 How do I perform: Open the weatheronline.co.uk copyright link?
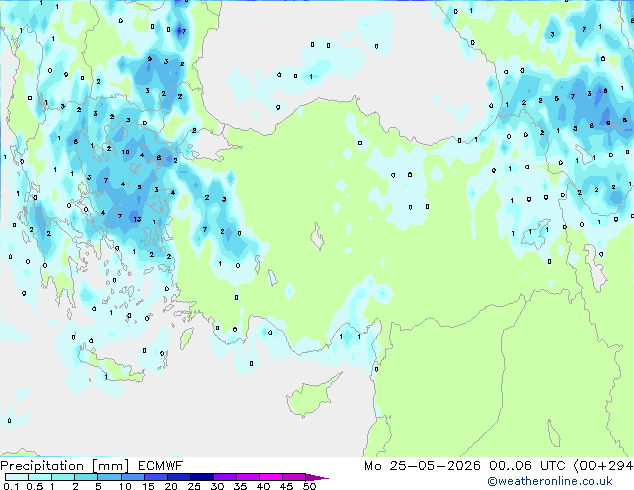coord(550,481)
